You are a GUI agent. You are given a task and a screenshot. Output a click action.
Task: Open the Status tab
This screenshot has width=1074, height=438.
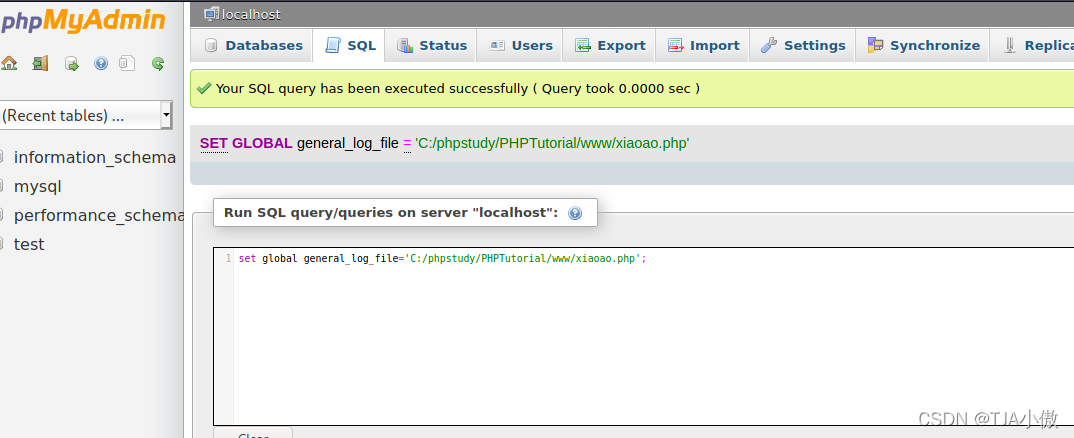(x=432, y=45)
